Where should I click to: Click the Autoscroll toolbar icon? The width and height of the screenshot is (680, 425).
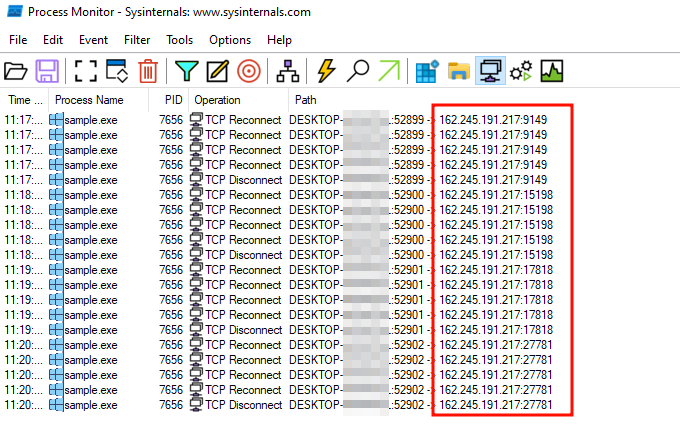coord(116,71)
